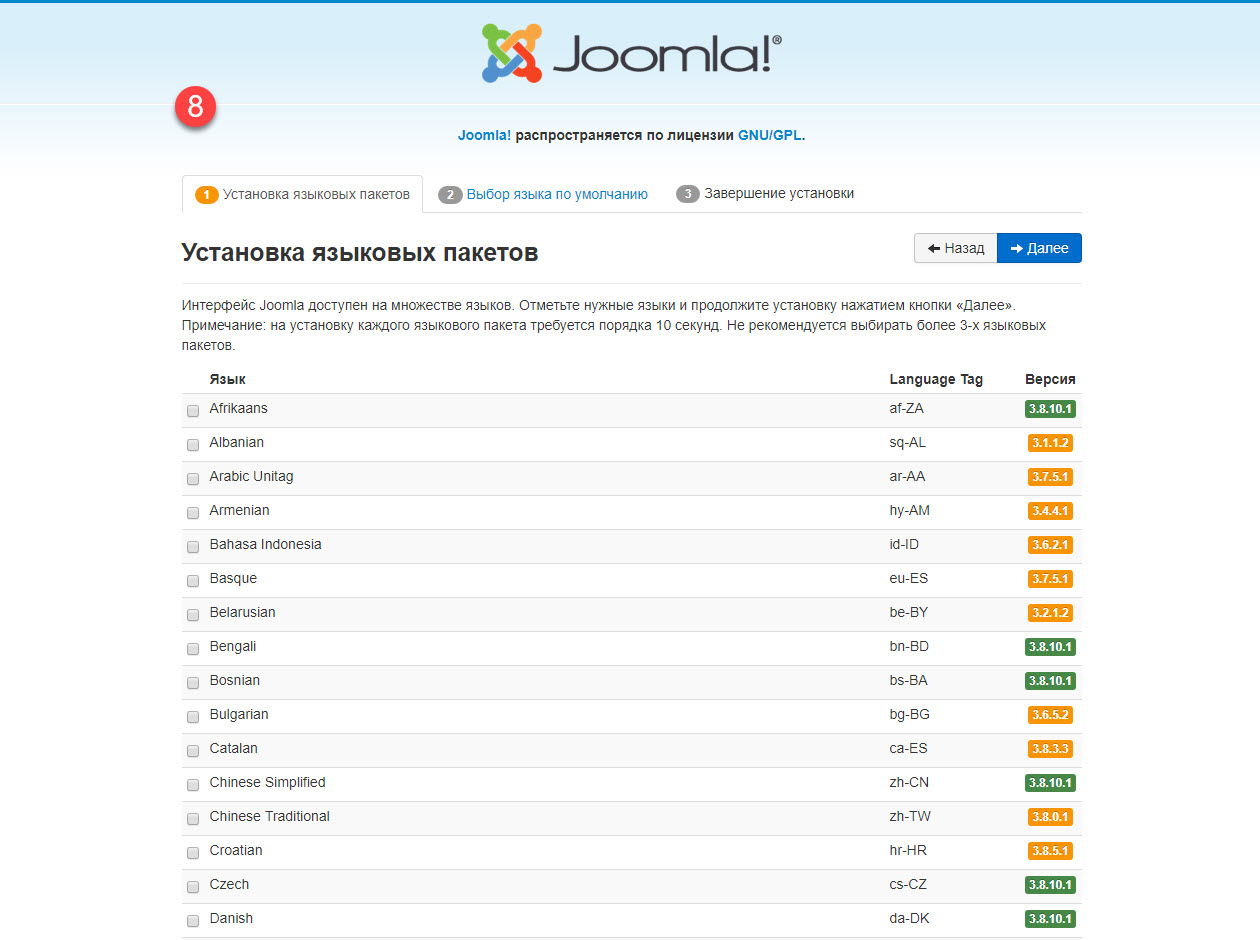Check the Chinese Traditional checkbox

point(193,818)
